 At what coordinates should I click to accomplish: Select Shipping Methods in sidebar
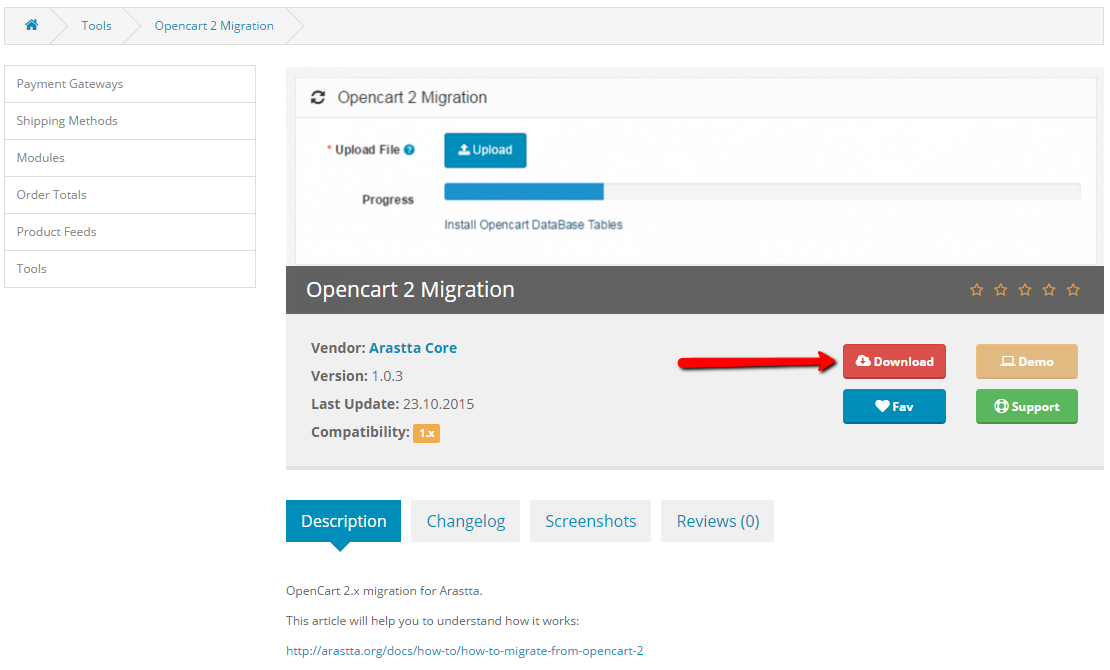coord(130,121)
